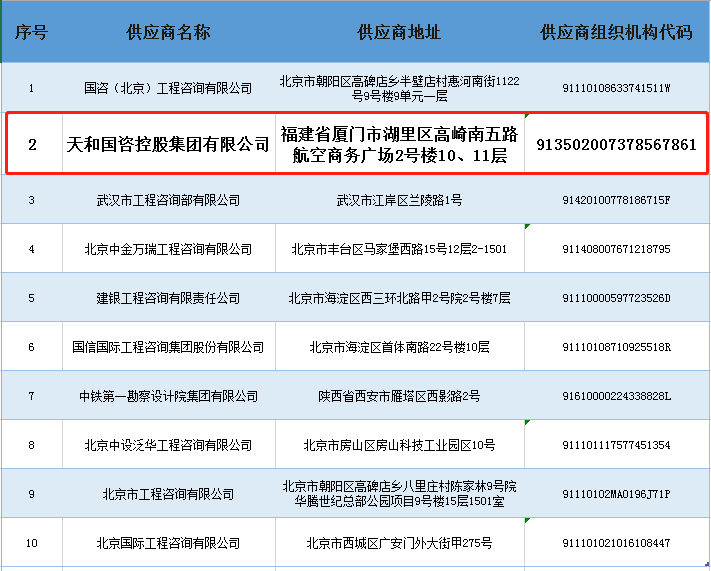Select cell 国信国际工程咨询集团股份有限公司
This screenshot has height=571, width=711.
[x=169, y=347]
